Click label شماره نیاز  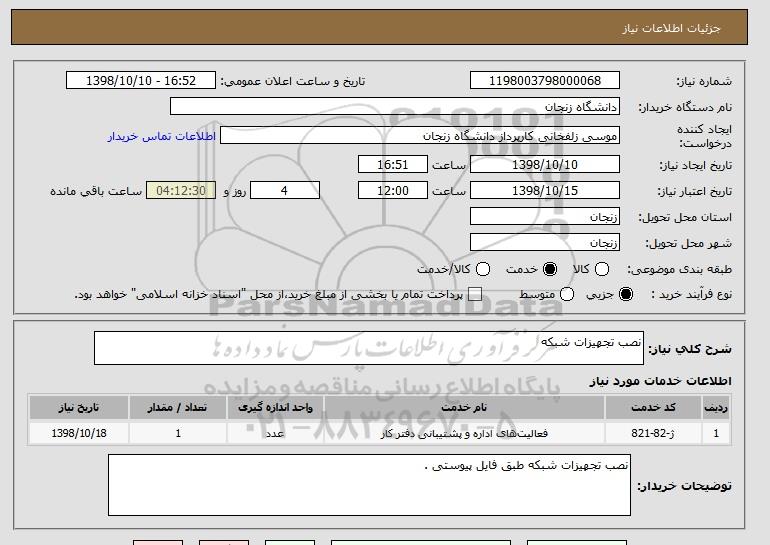tap(704, 81)
